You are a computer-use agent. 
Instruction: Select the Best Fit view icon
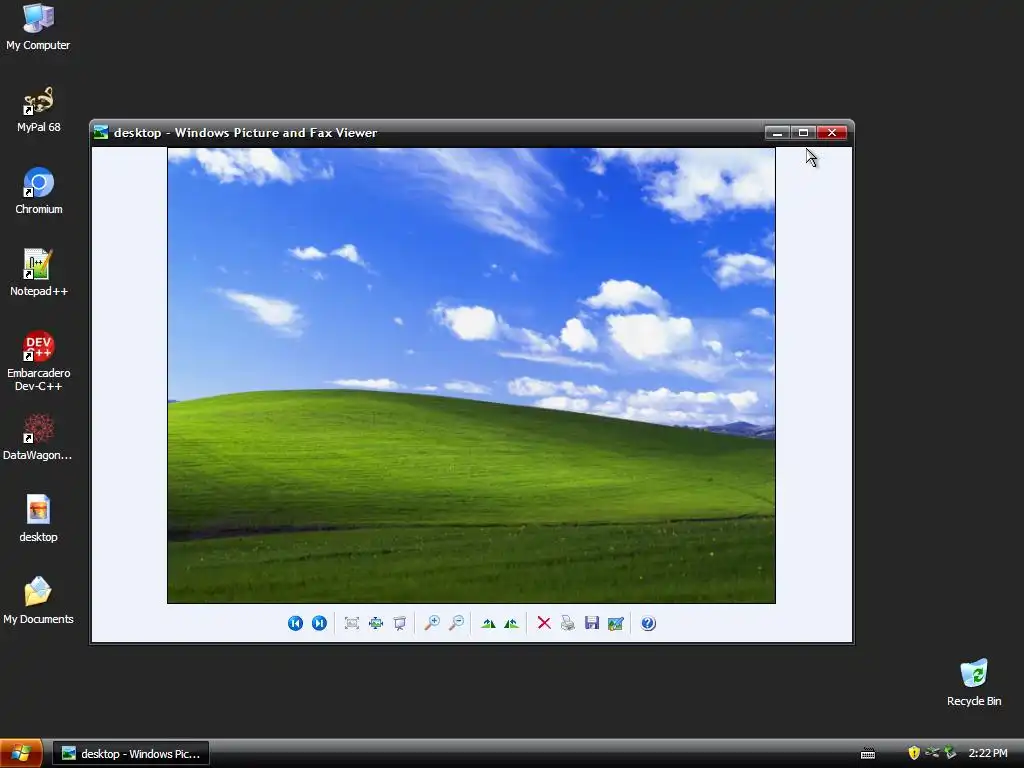point(351,623)
